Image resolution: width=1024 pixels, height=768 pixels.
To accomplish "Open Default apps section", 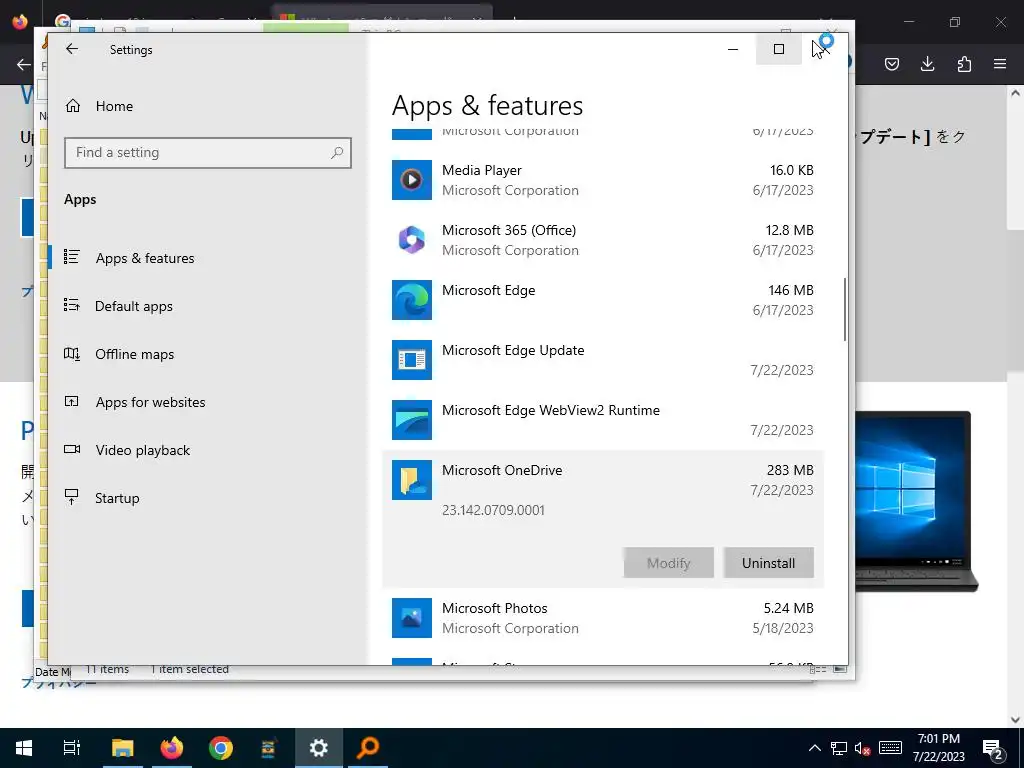I will 134,306.
